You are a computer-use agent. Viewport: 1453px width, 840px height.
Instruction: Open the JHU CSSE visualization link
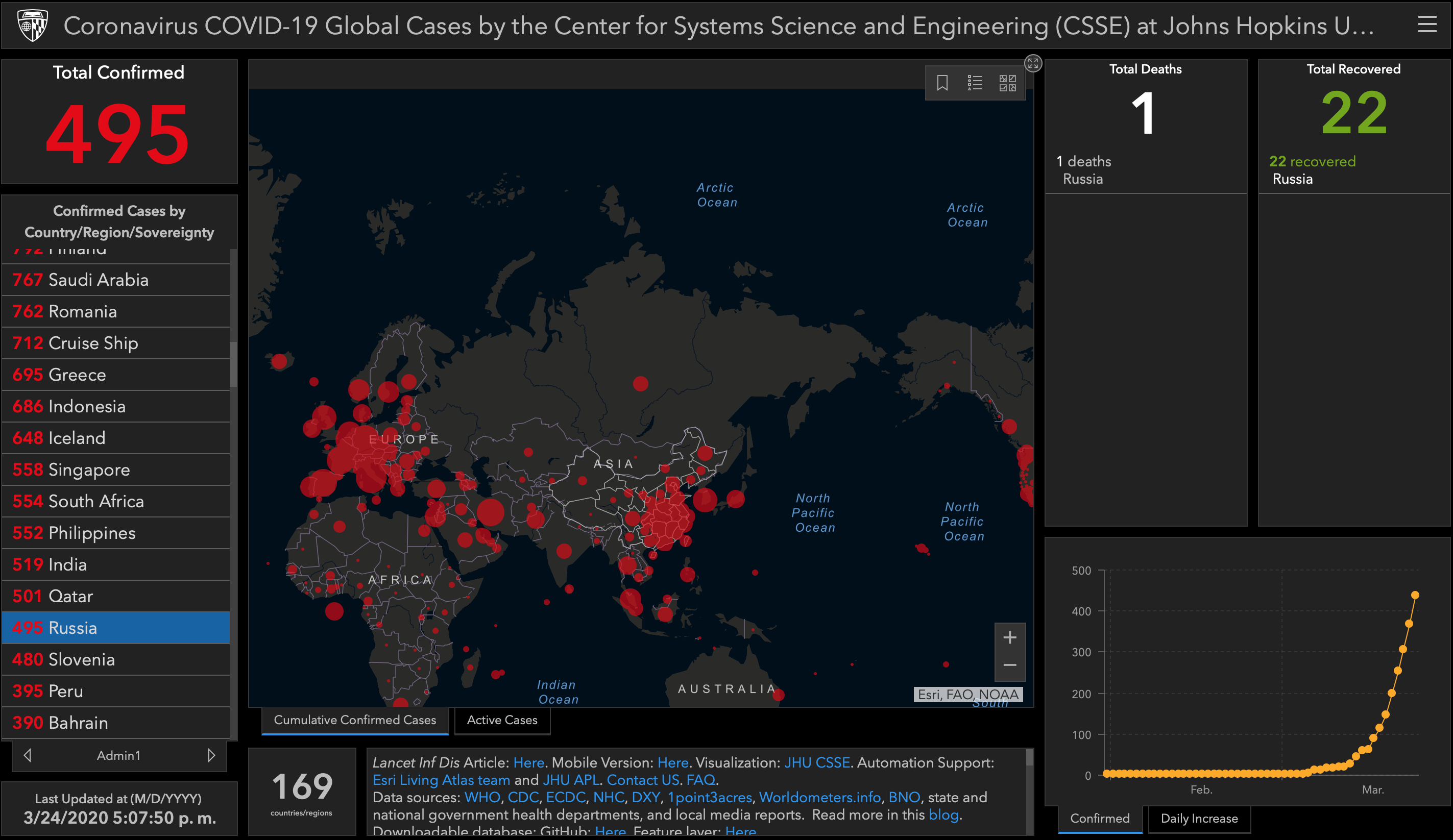click(x=816, y=763)
